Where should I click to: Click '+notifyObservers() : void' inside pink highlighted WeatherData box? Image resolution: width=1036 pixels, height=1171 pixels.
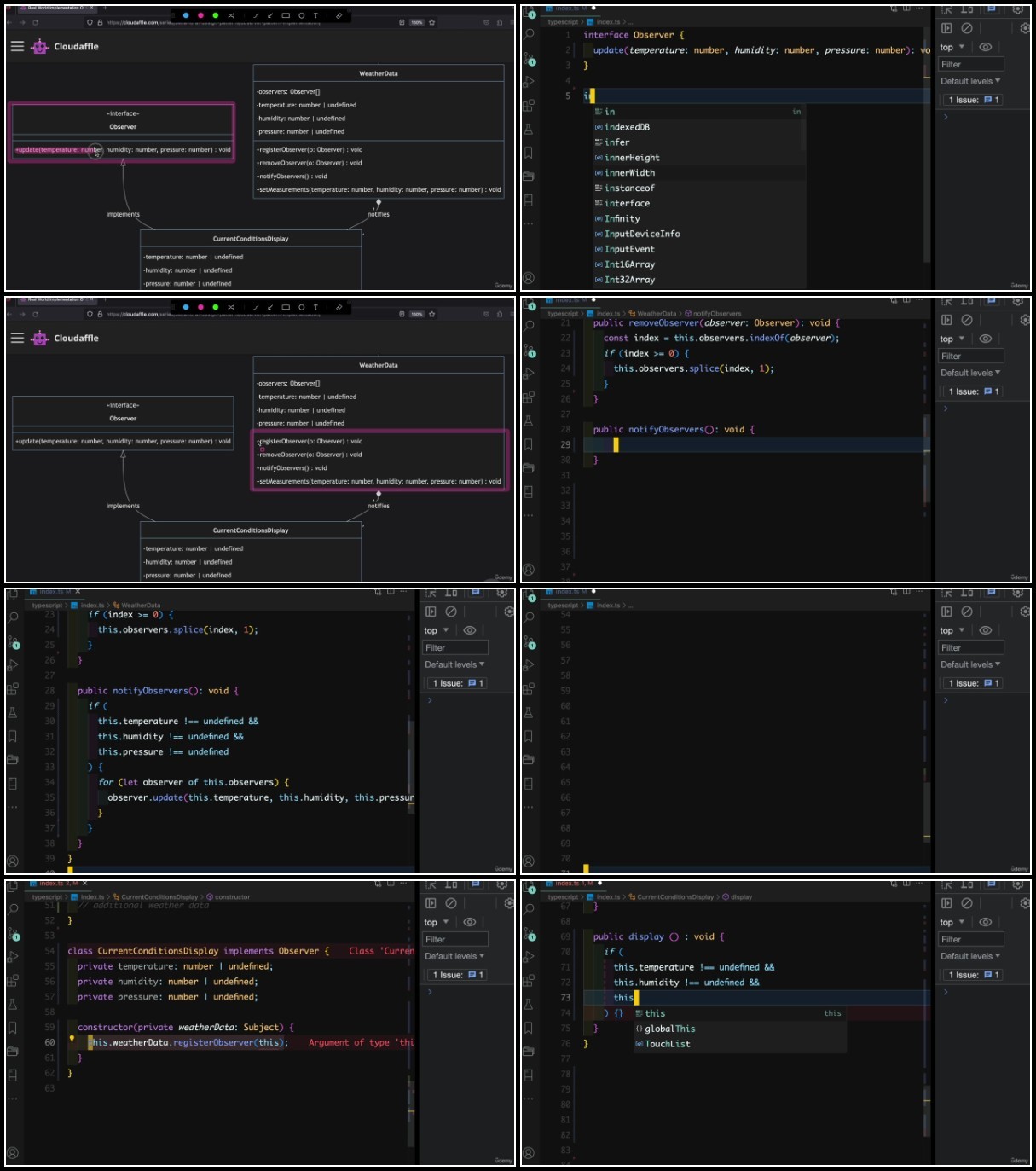pos(292,467)
